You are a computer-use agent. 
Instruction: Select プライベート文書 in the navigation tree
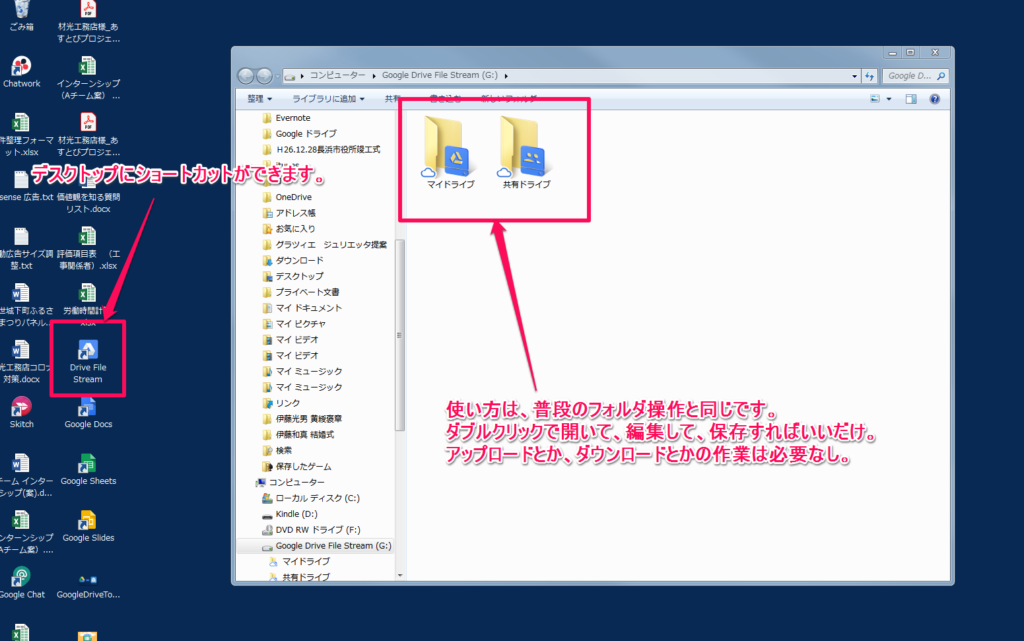coord(307,292)
